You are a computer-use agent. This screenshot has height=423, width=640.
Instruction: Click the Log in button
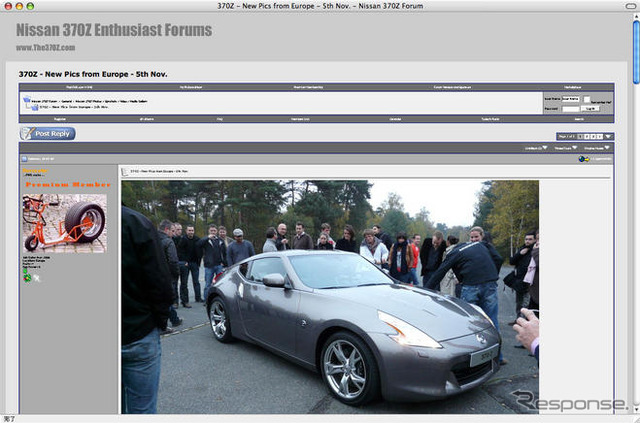[x=590, y=109]
